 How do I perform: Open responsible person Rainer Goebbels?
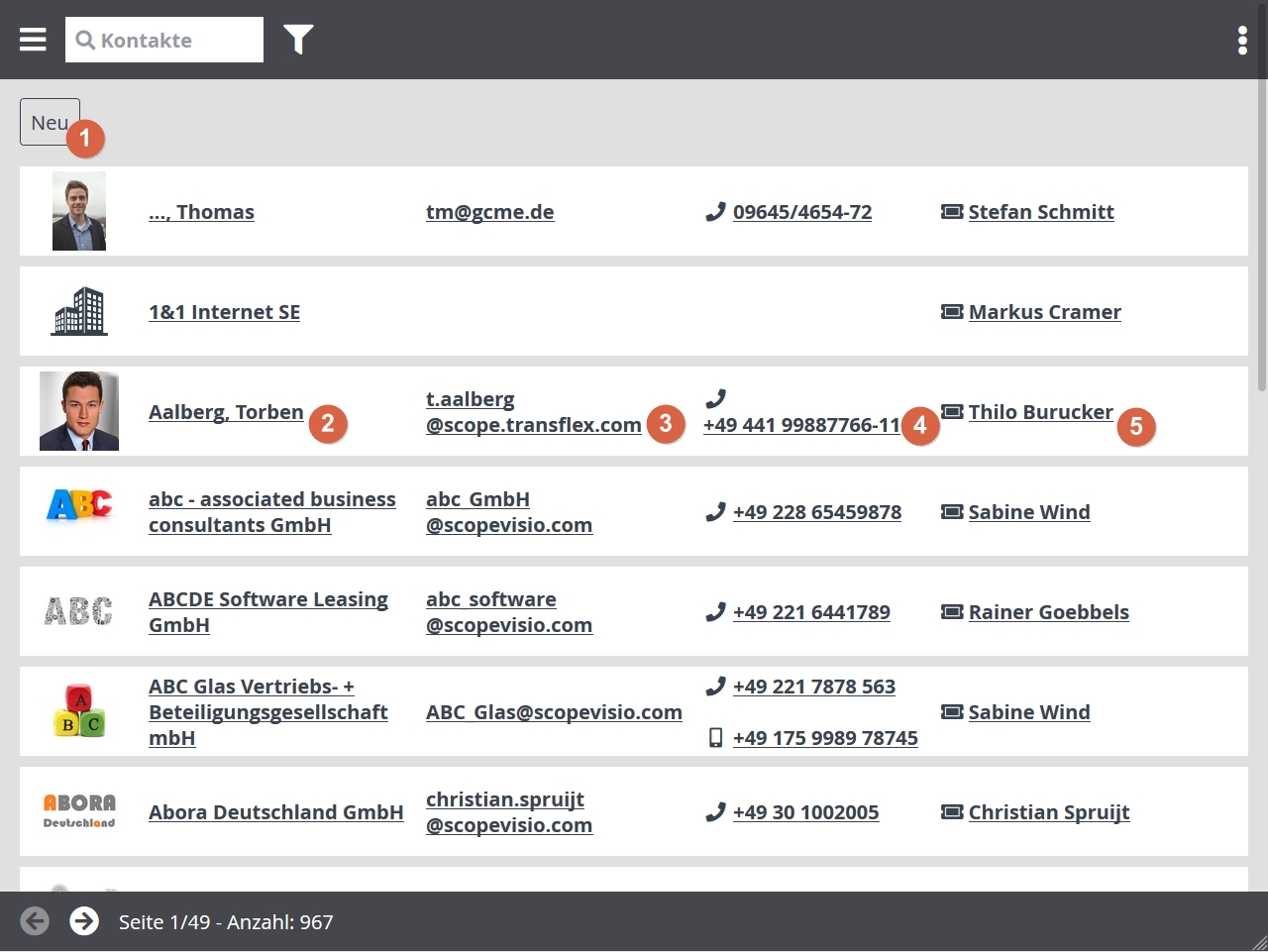(1049, 612)
